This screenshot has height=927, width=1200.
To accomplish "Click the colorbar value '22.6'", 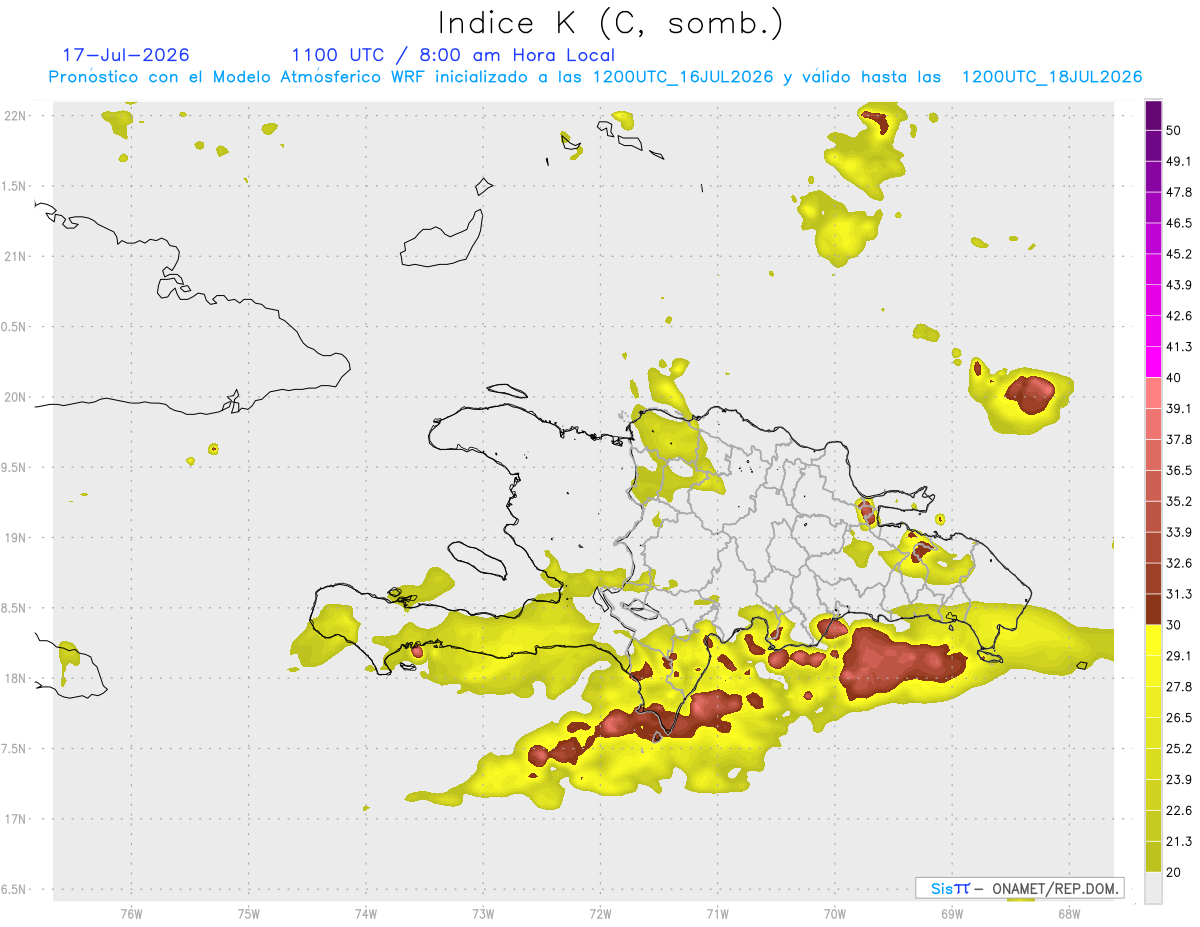I will [1179, 811].
